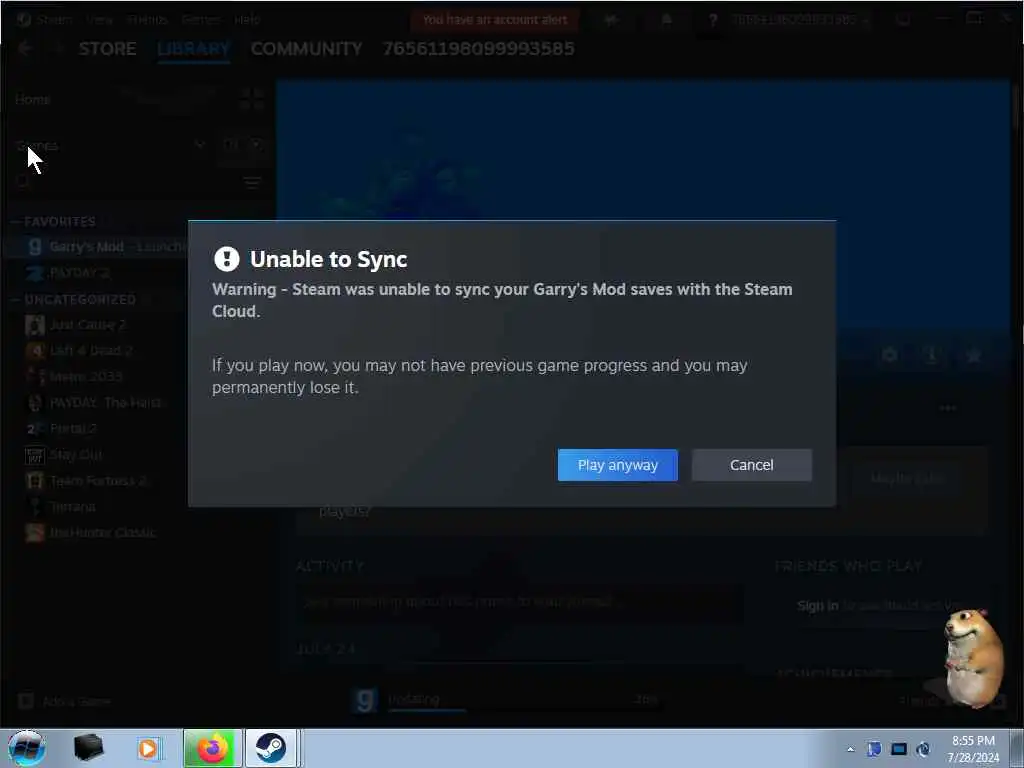
Task: Open the Help menu
Action: 247,20
